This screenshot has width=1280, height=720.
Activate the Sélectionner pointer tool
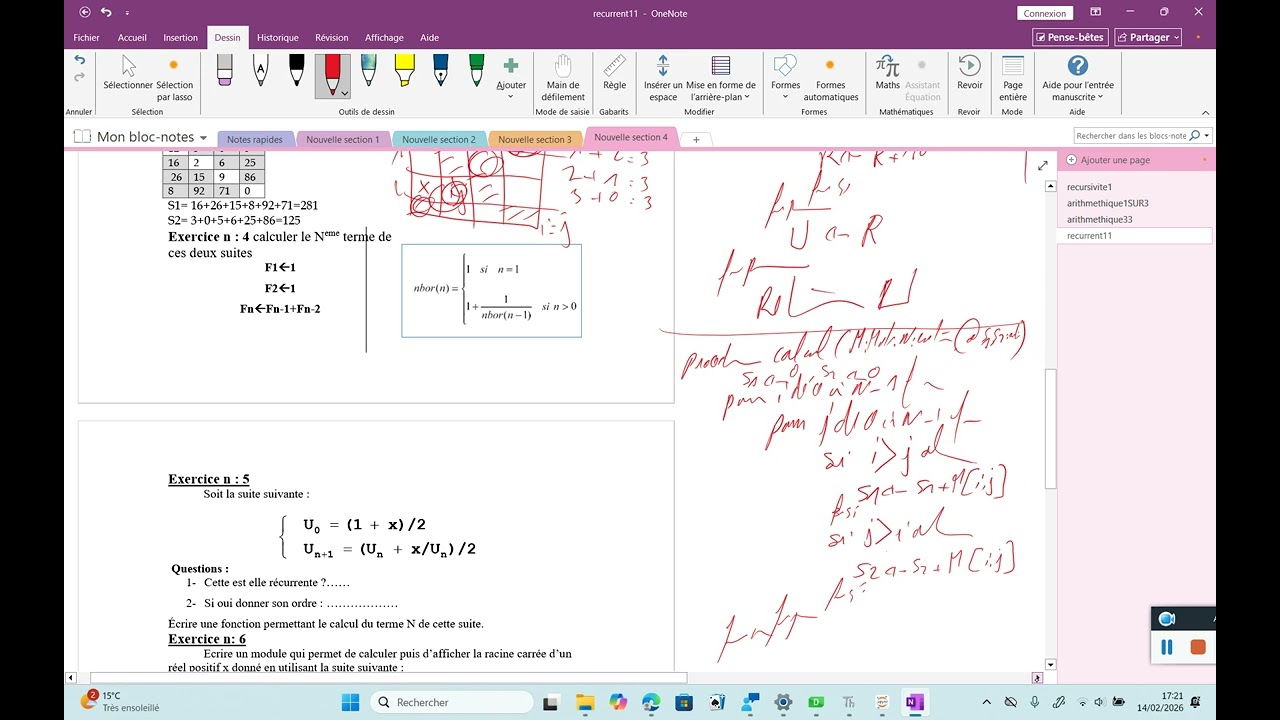tap(128, 73)
